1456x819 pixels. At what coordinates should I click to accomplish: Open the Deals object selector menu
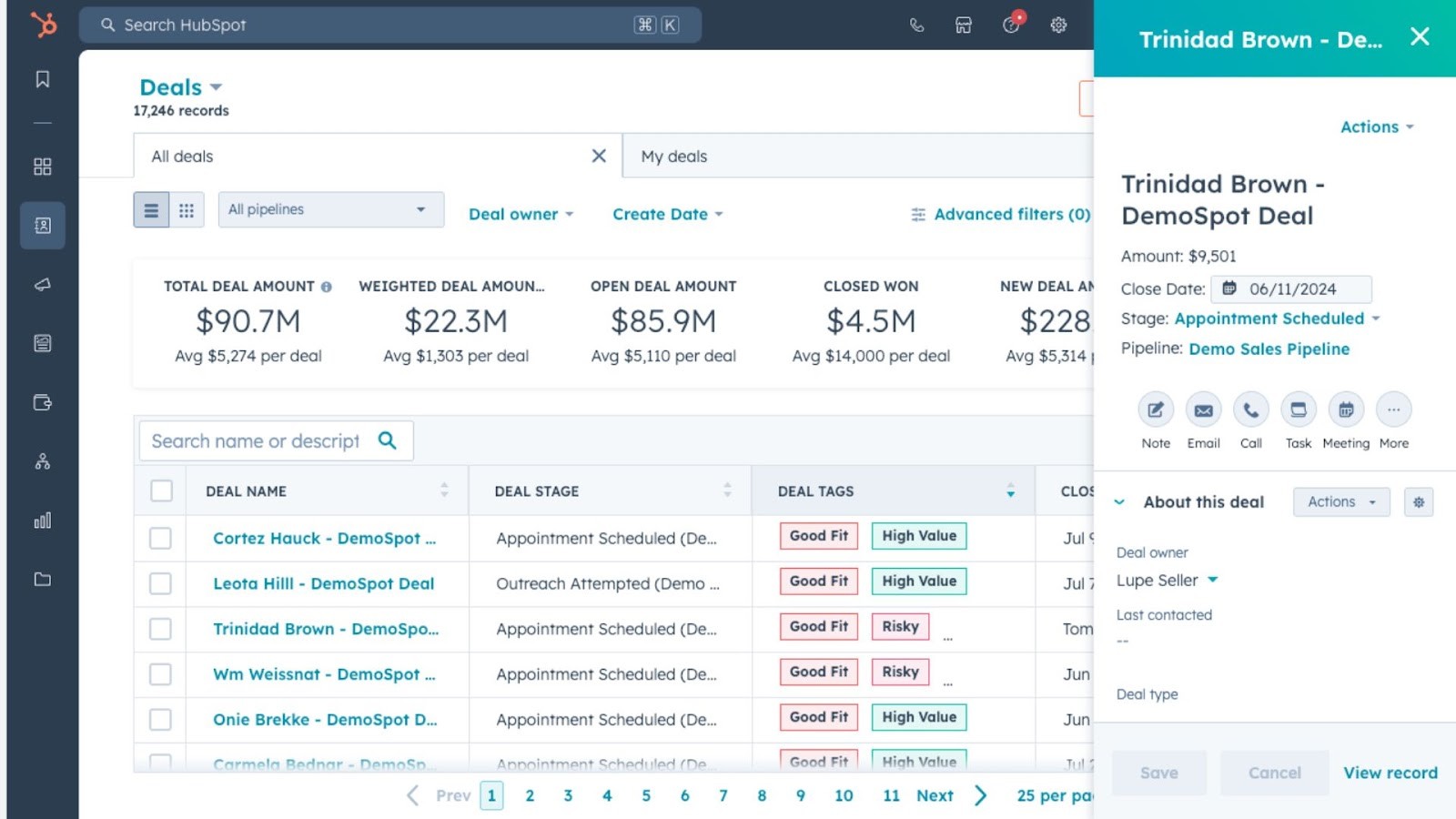tap(181, 86)
